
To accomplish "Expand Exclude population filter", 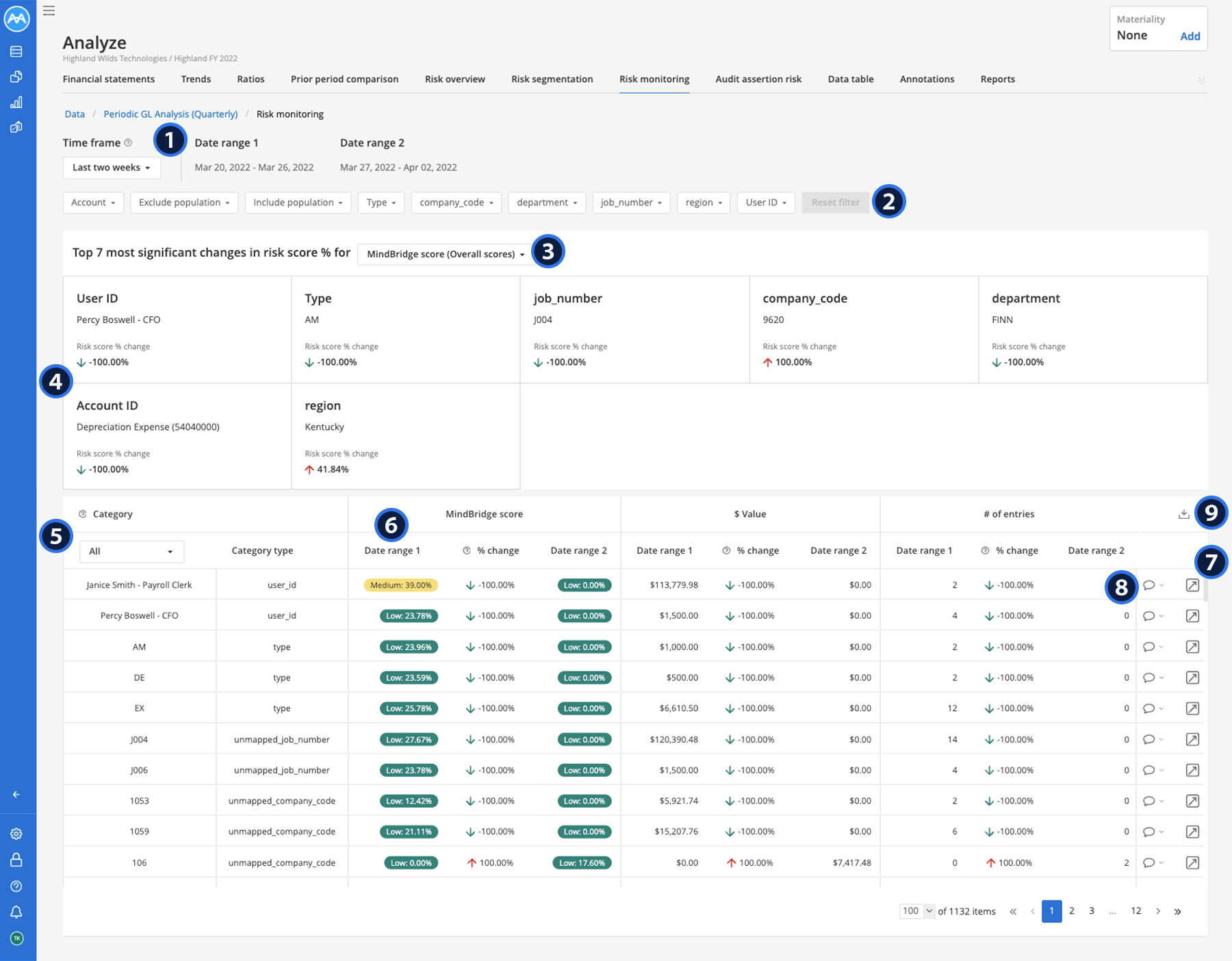I will [184, 203].
